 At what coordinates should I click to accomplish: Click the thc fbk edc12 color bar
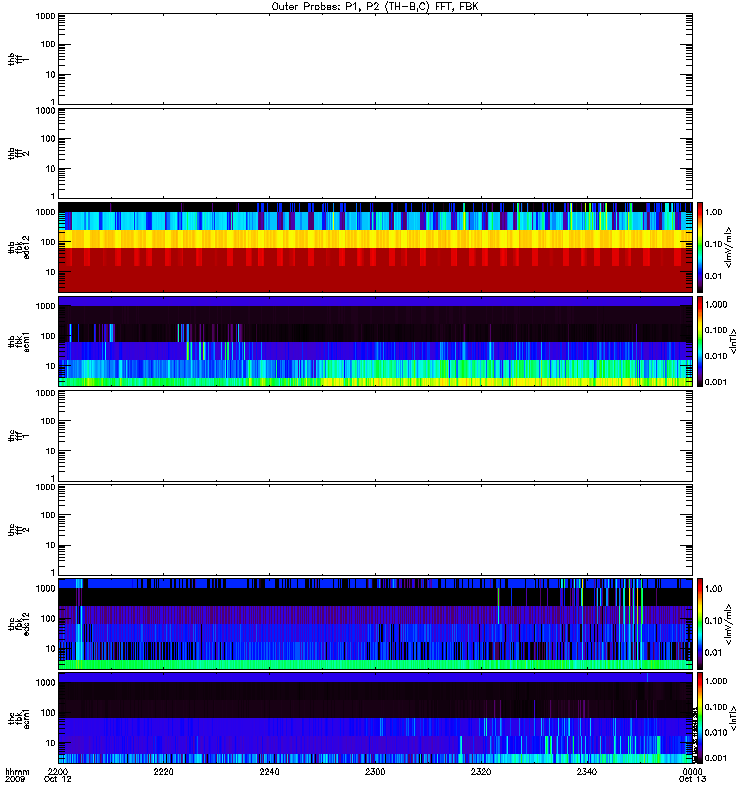[700, 623]
